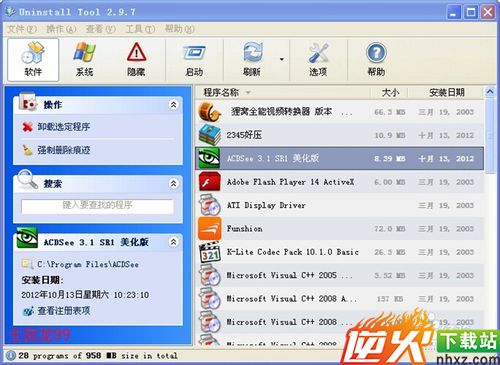This screenshot has width=500, height=365.
Task: Click the magnifier icon in 搜索 panel
Action: pos(27,179)
